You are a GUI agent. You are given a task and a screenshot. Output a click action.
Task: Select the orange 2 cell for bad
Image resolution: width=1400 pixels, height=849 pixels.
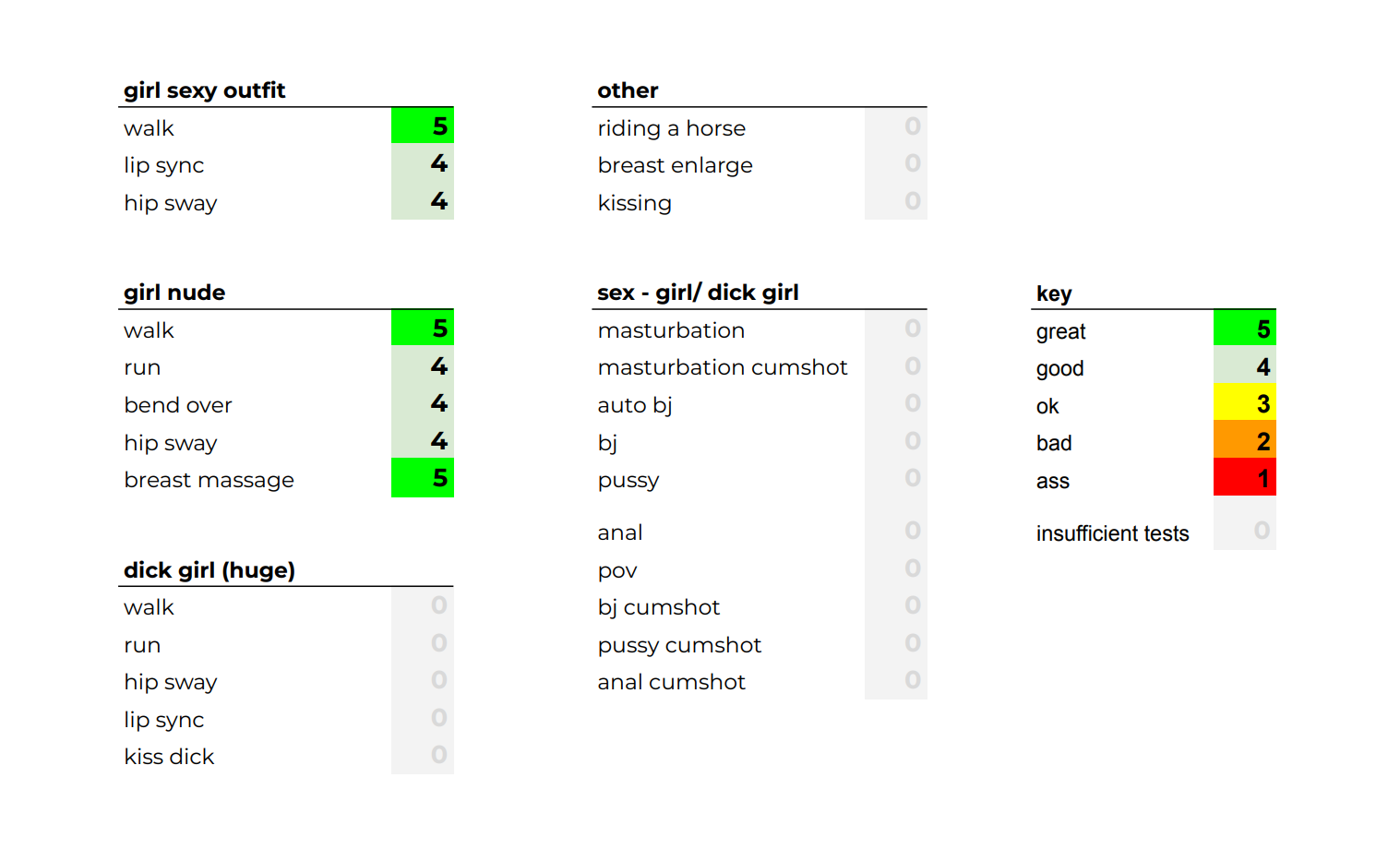tap(1244, 440)
